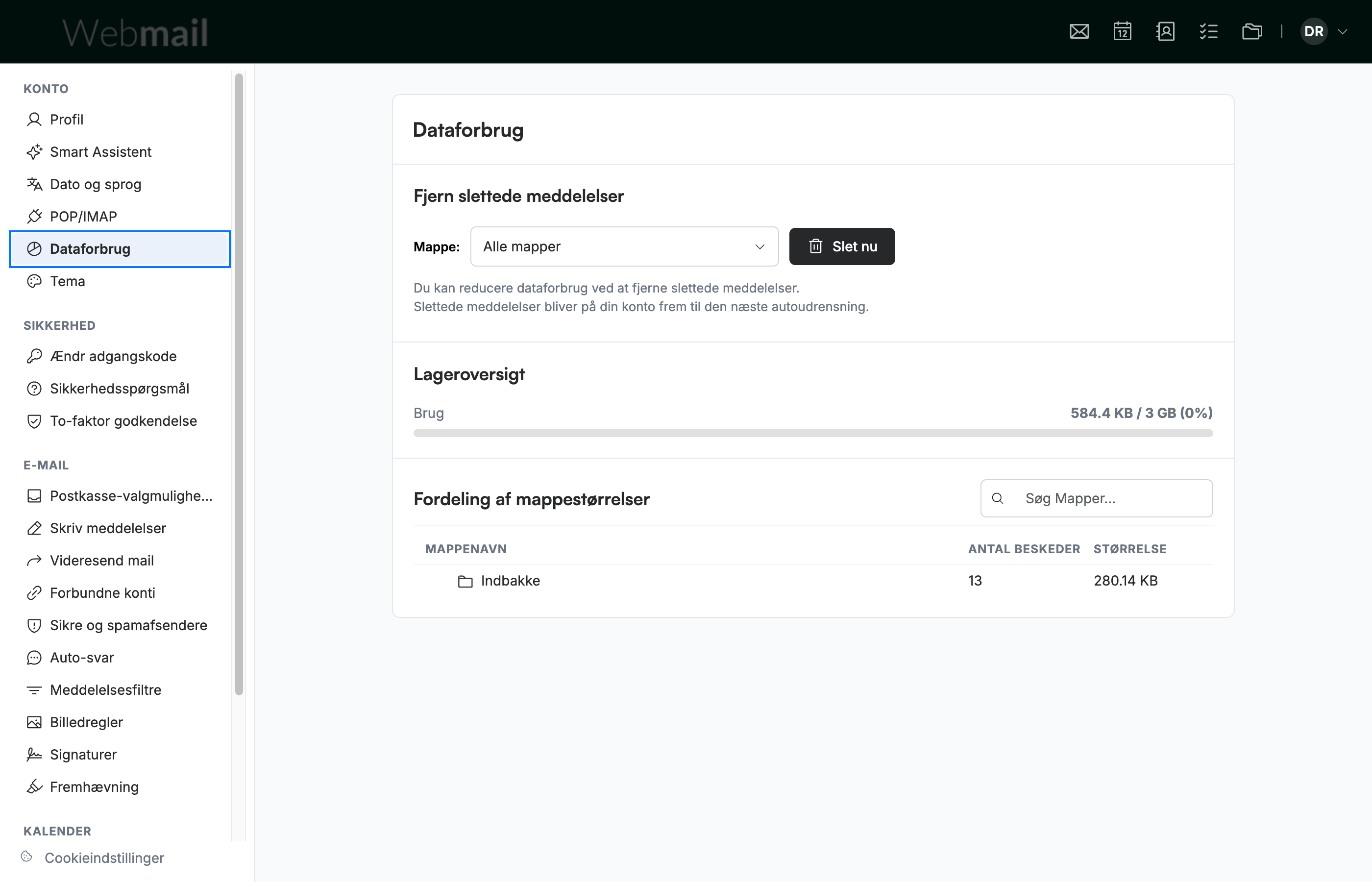Click the POP/IMAP plug icon
The image size is (1372, 882).
click(x=34, y=217)
